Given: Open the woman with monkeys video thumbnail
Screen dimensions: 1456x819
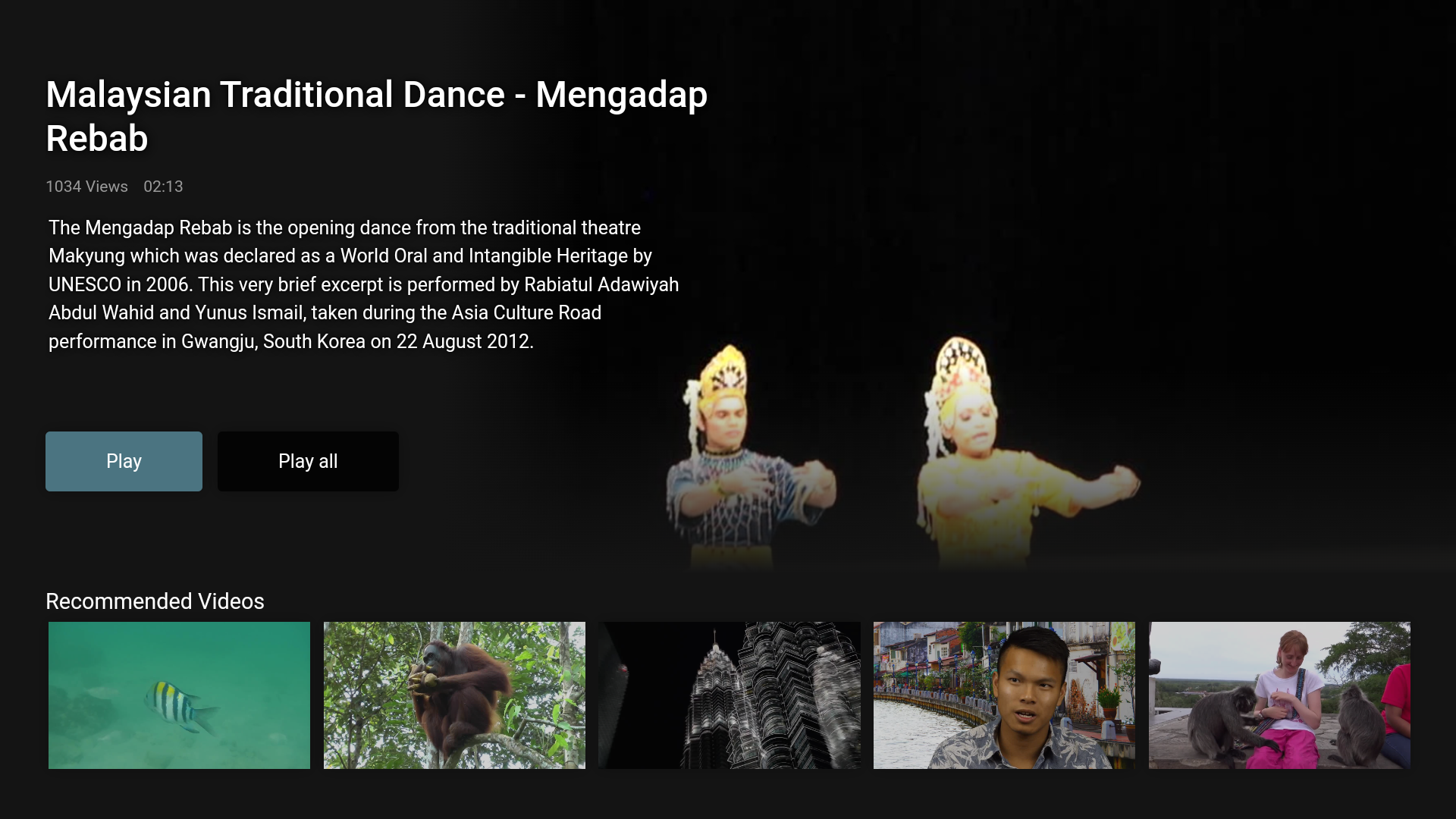Looking at the screenshot, I should [1279, 695].
